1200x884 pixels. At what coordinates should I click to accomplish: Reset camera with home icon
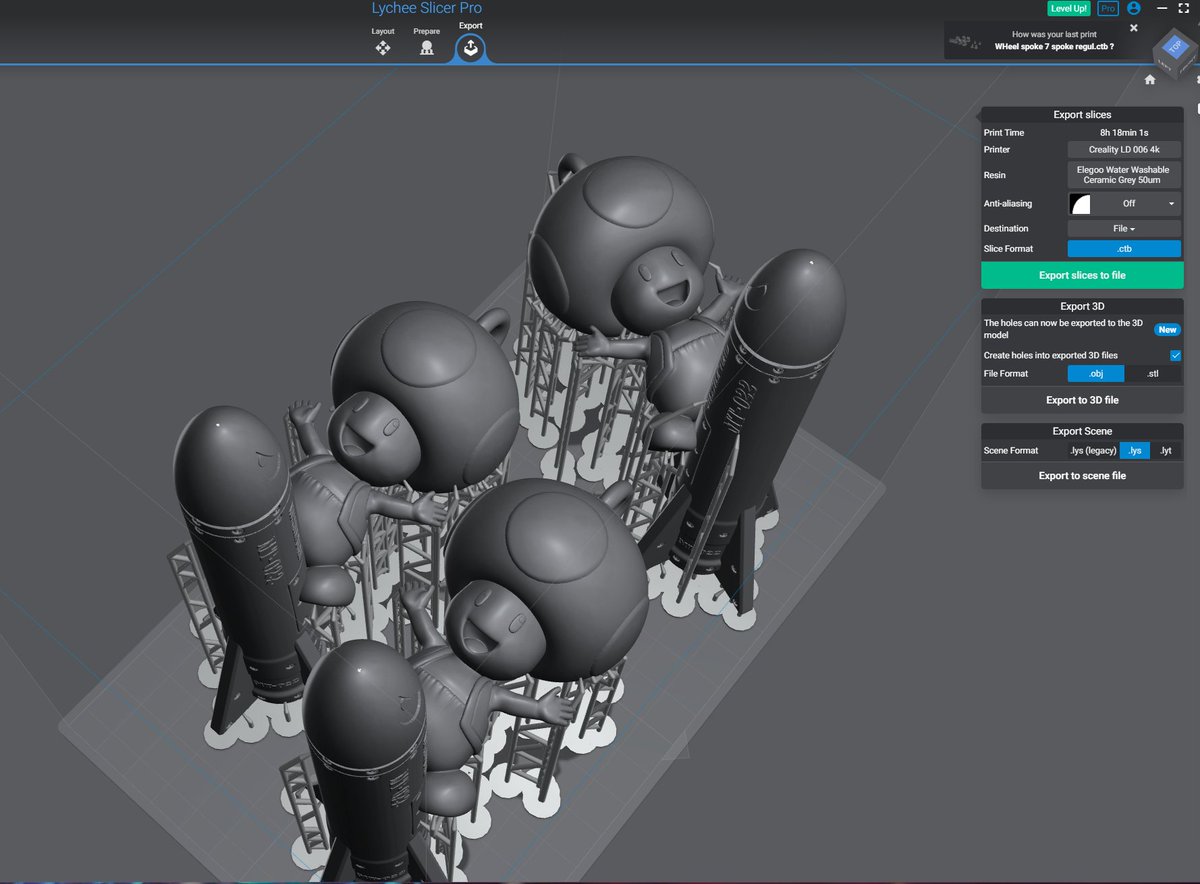click(x=1150, y=79)
